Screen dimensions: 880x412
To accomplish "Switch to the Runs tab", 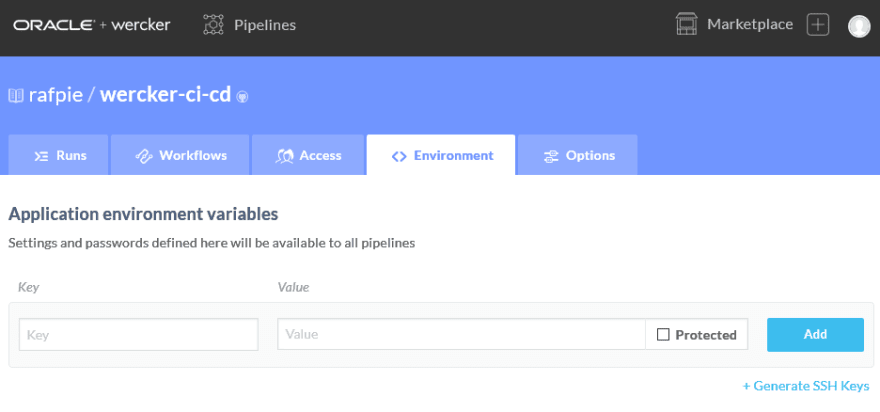I will (x=58, y=155).
